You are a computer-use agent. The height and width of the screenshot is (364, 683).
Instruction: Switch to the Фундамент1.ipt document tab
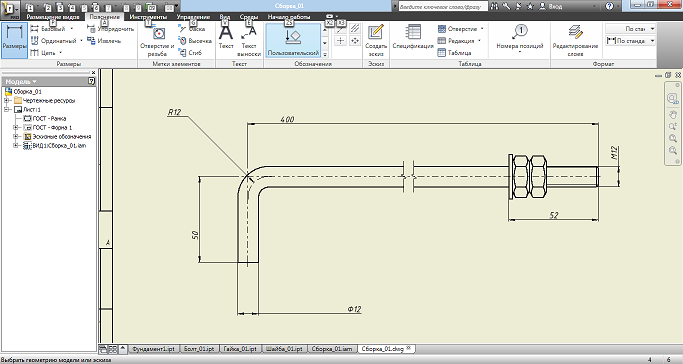(153, 349)
